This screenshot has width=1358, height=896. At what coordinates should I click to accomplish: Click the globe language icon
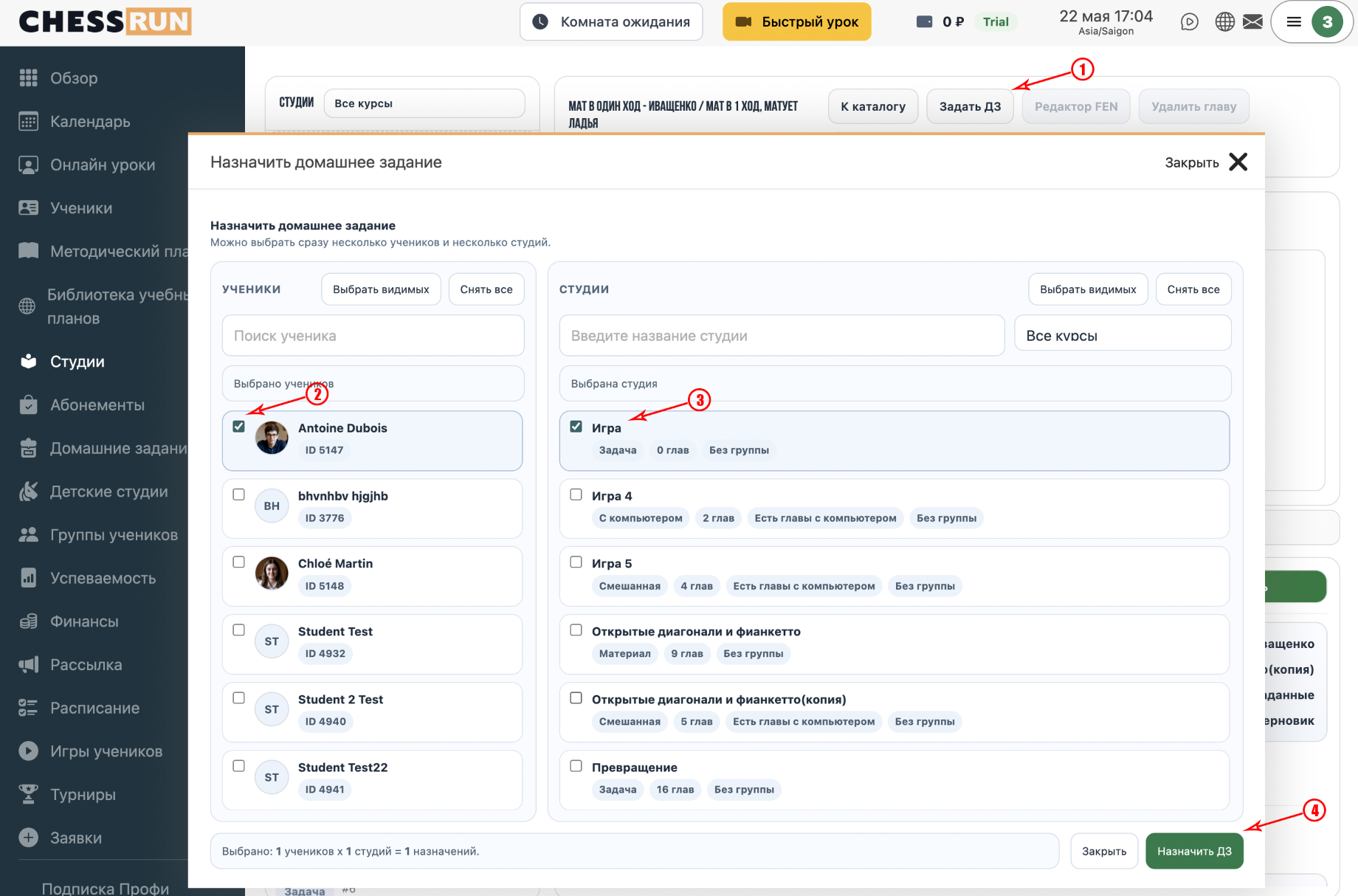1224,22
